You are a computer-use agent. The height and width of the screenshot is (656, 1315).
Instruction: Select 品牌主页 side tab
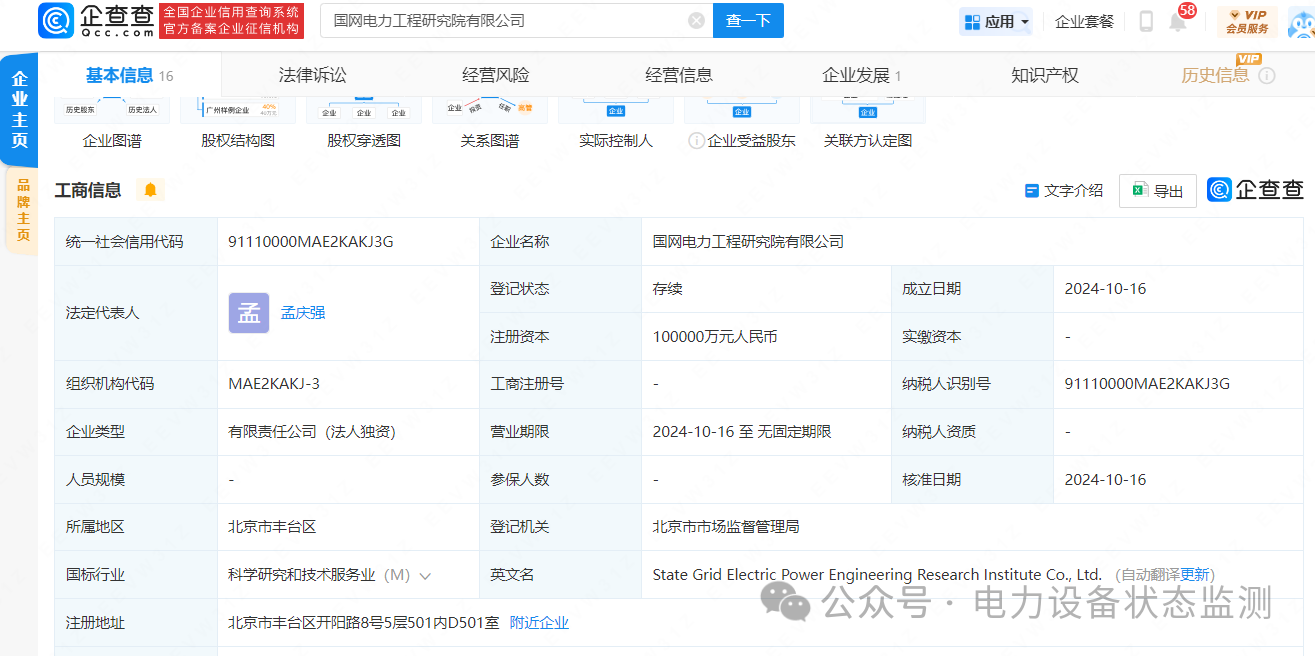[x=22, y=211]
